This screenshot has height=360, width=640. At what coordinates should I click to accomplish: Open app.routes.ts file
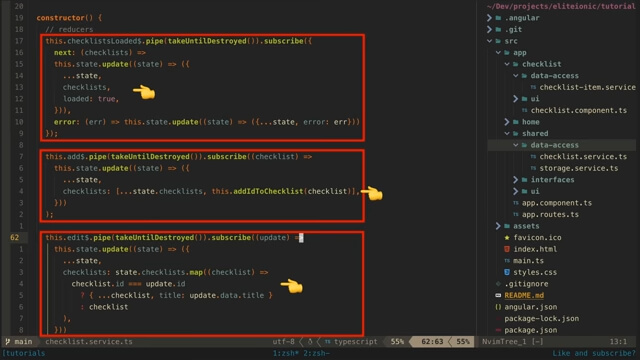click(x=550, y=214)
